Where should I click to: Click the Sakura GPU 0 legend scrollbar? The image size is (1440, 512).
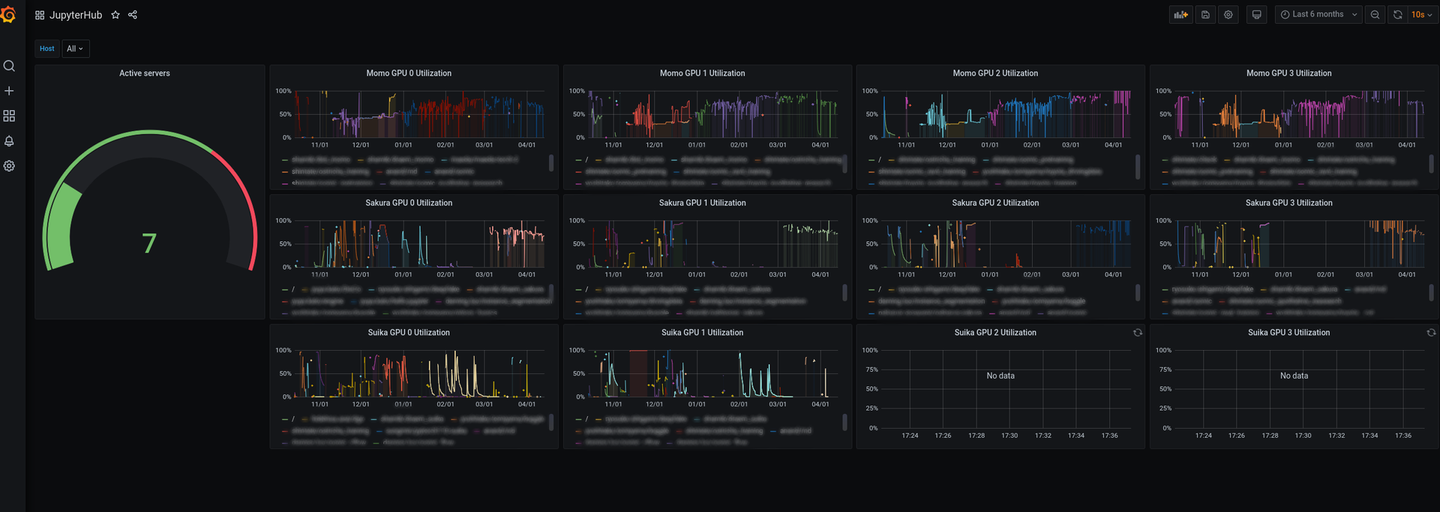click(551, 292)
